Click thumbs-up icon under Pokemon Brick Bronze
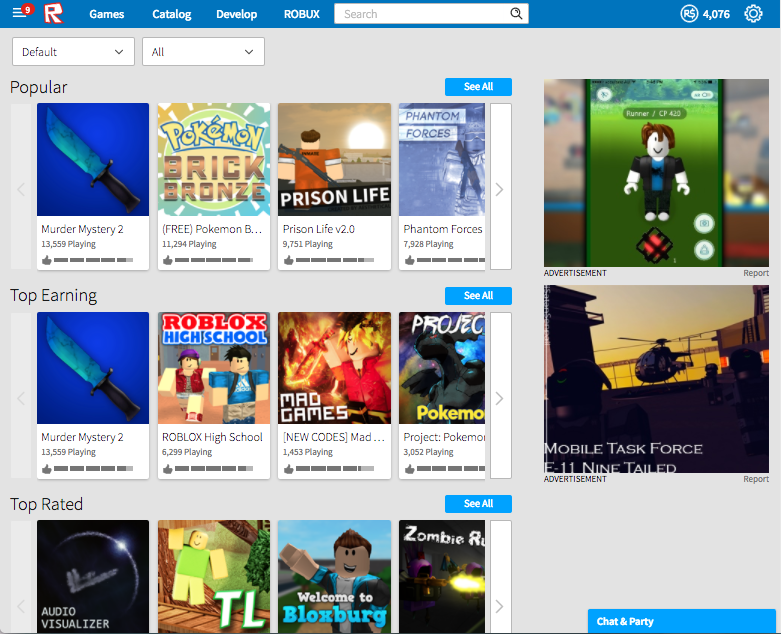The width and height of the screenshot is (781, 634). click(168, 260)
